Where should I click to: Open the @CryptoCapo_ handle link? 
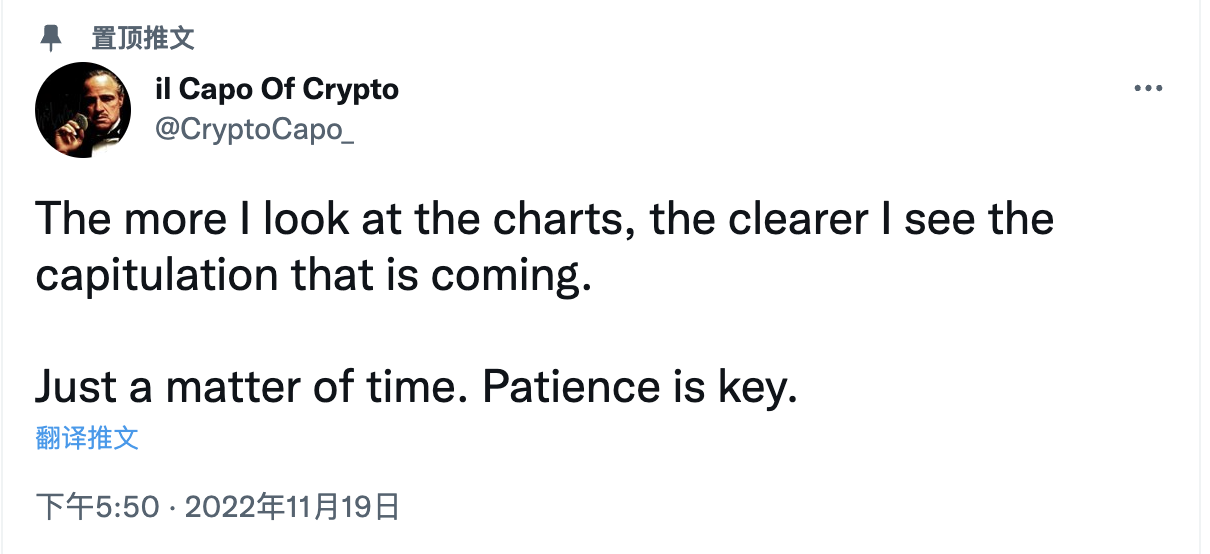(x=255, y=129)
